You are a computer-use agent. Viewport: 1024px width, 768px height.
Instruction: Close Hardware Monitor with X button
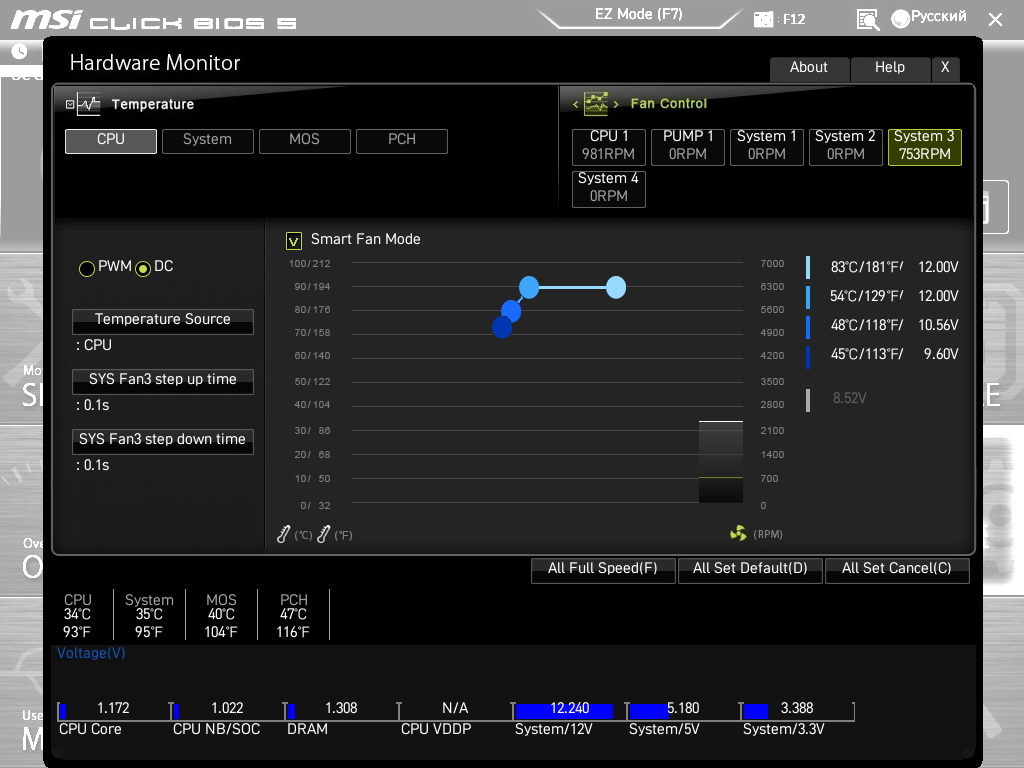tap(945, 69)
